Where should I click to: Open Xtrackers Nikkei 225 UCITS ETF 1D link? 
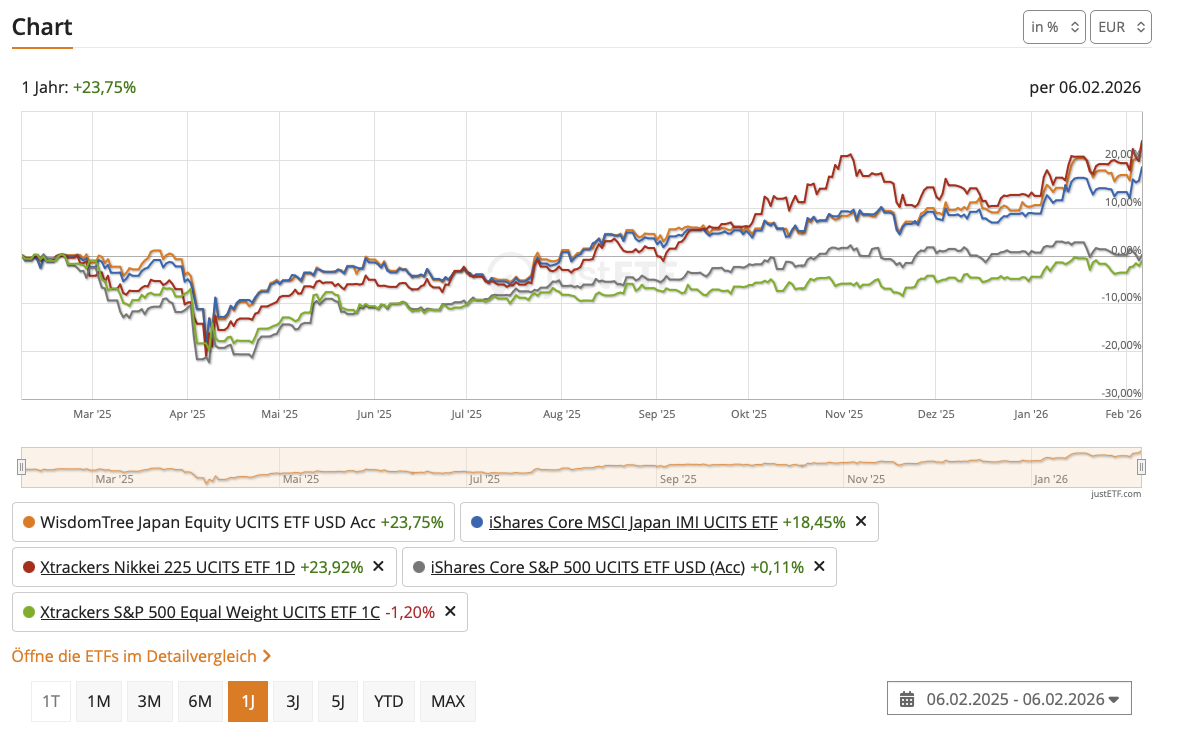(x=167, y=567)
